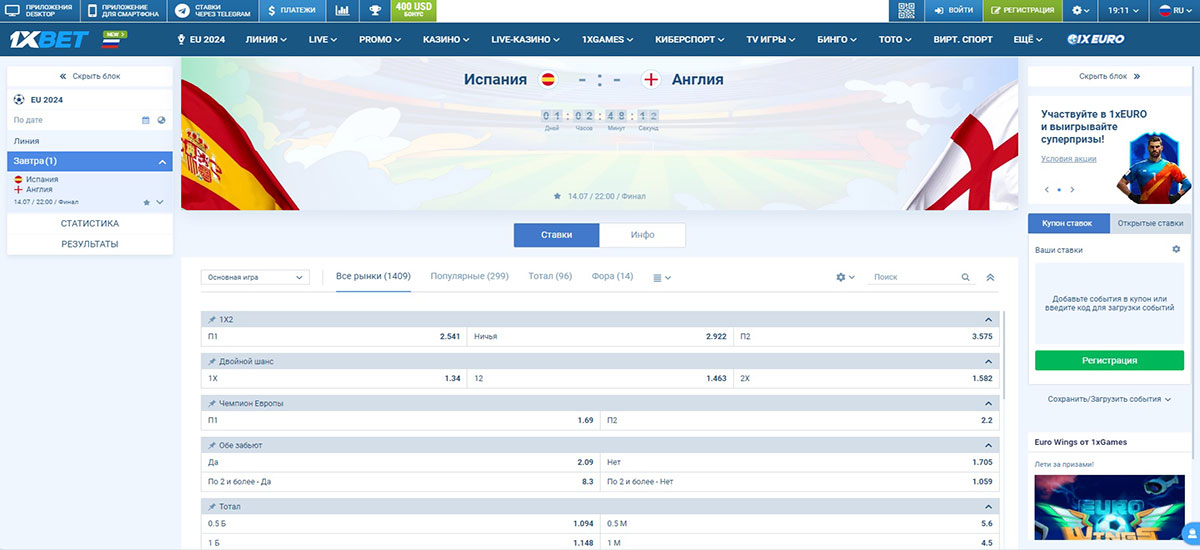Switch to the Ставки tab
Screen dimensions: 1200x550
tap(557, 235)
